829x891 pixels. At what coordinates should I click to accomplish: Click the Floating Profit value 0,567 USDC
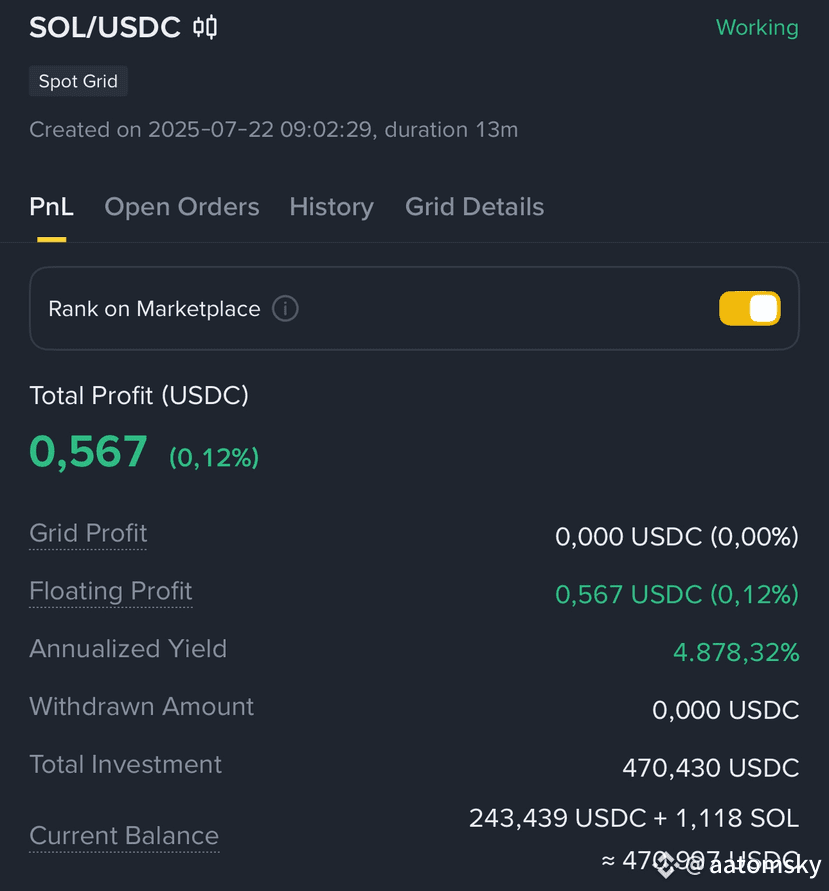pyautogui.click(x=677, y=594)
